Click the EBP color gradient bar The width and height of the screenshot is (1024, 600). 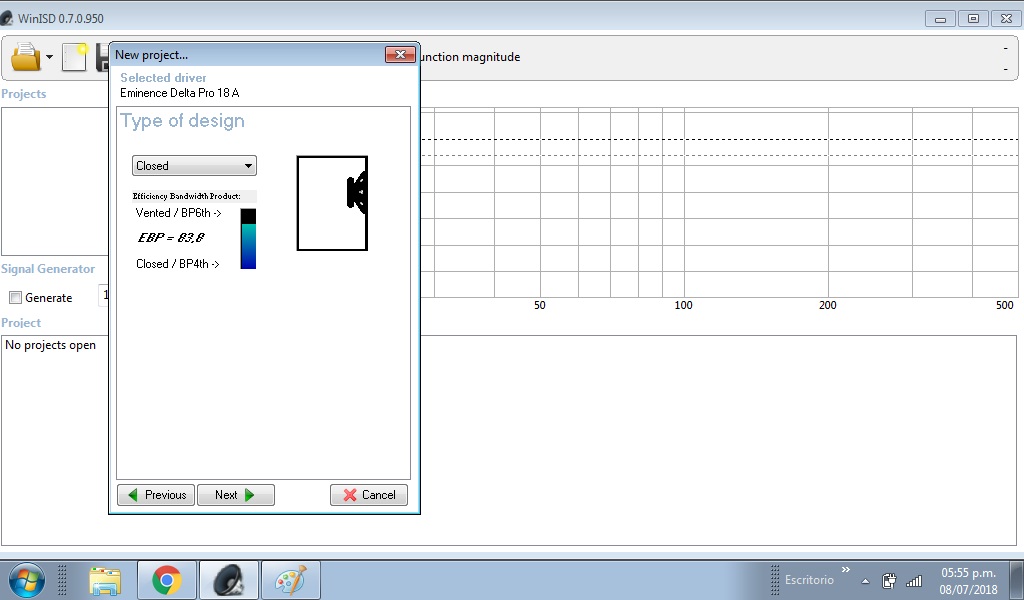click(x=248, y=239)
